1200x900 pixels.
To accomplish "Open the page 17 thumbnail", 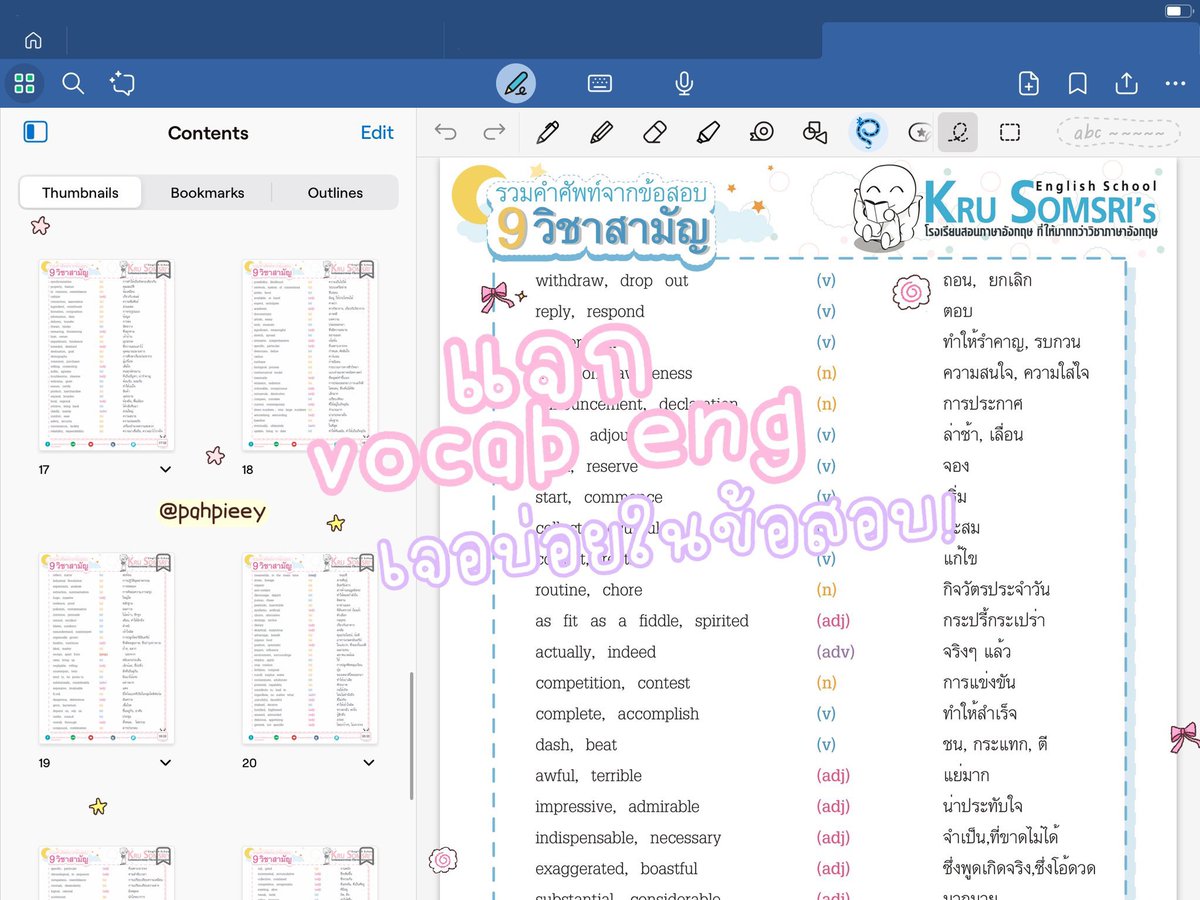I will [x=106, y=354].
